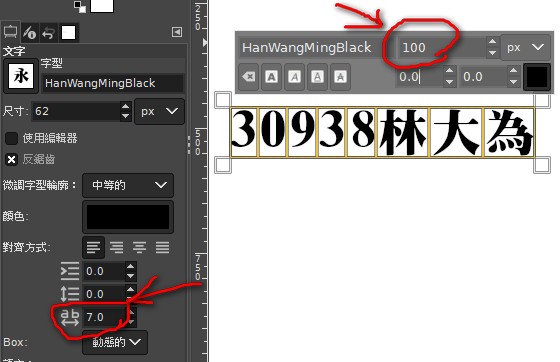Switch to the Device Status tab

30,33
